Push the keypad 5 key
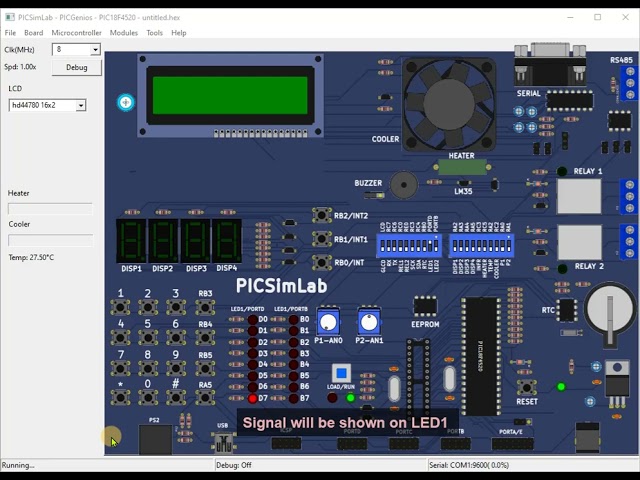The width and height of the screenshot is (640, 480). point(148,338)
